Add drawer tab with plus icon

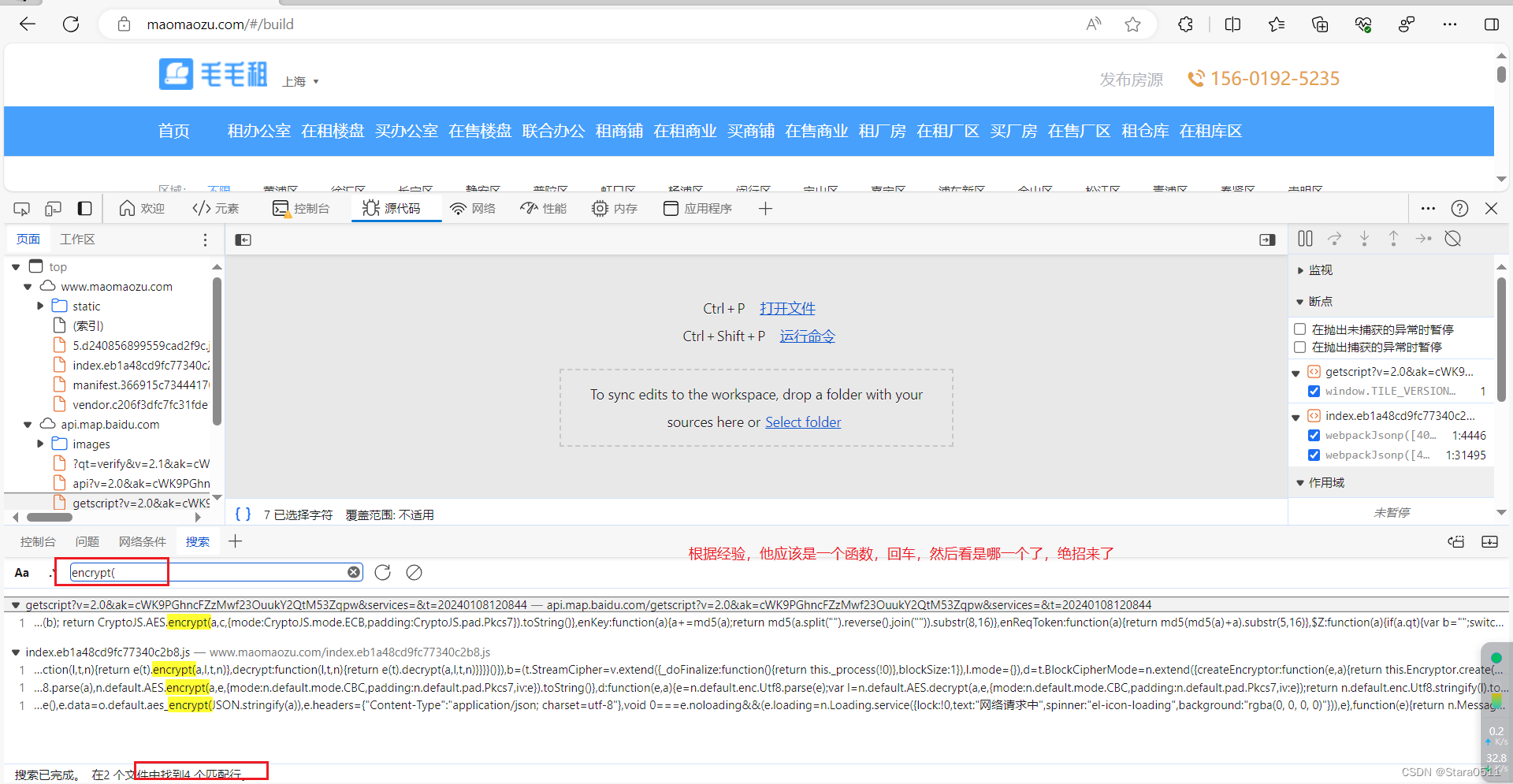(x=235, y=541)
